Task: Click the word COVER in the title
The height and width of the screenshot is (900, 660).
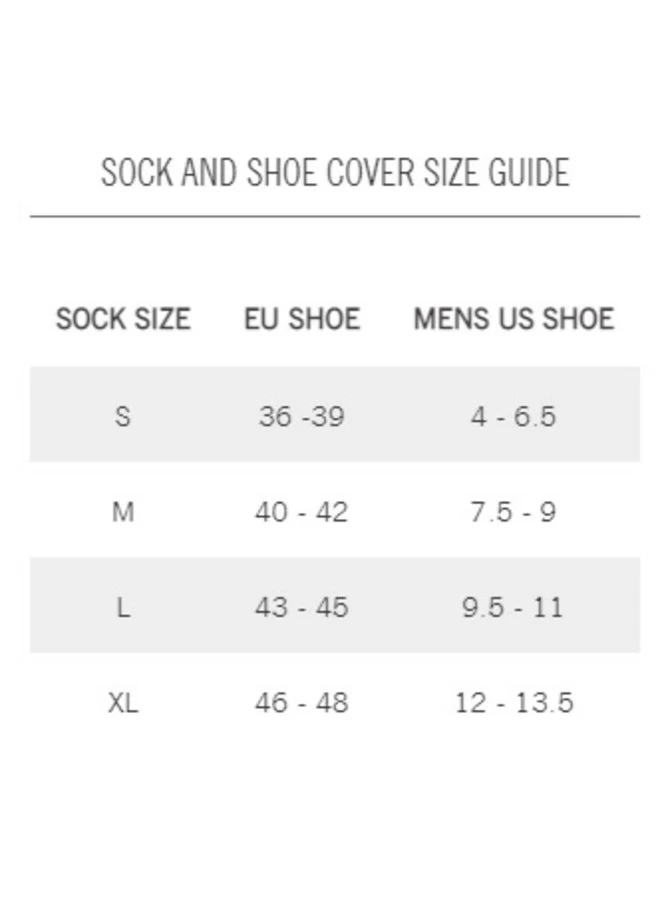Action: tap(382, 172)
